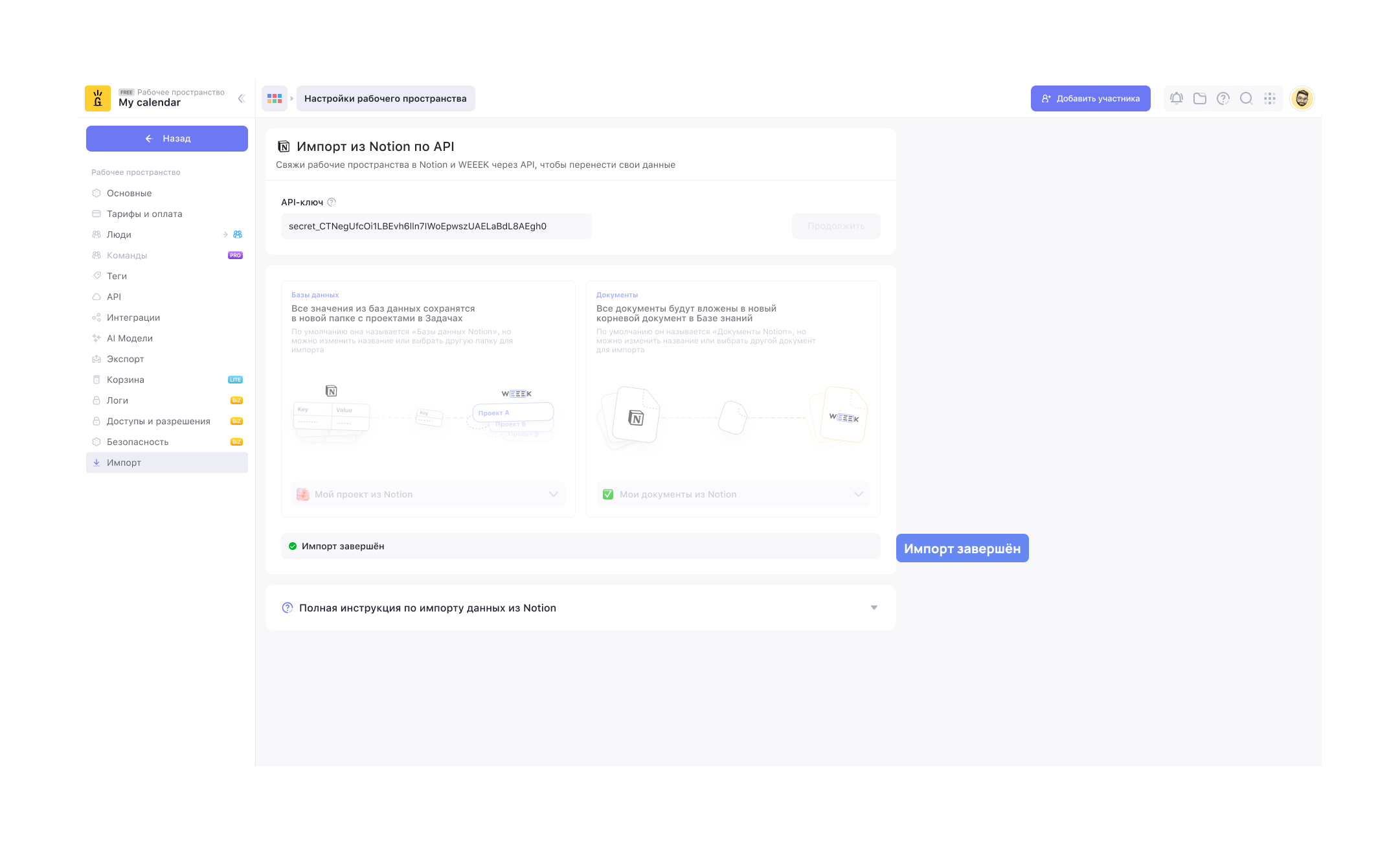
Task: Open the Интеграции settings section
Action: tap(133, 317)
